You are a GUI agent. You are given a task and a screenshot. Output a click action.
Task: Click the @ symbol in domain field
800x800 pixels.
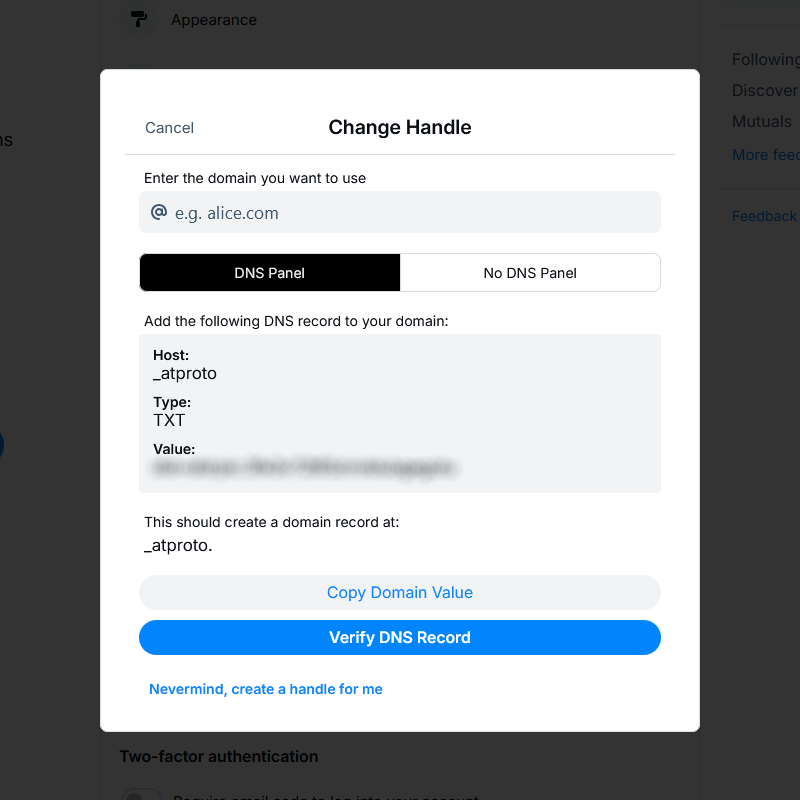tap(158, 213)
